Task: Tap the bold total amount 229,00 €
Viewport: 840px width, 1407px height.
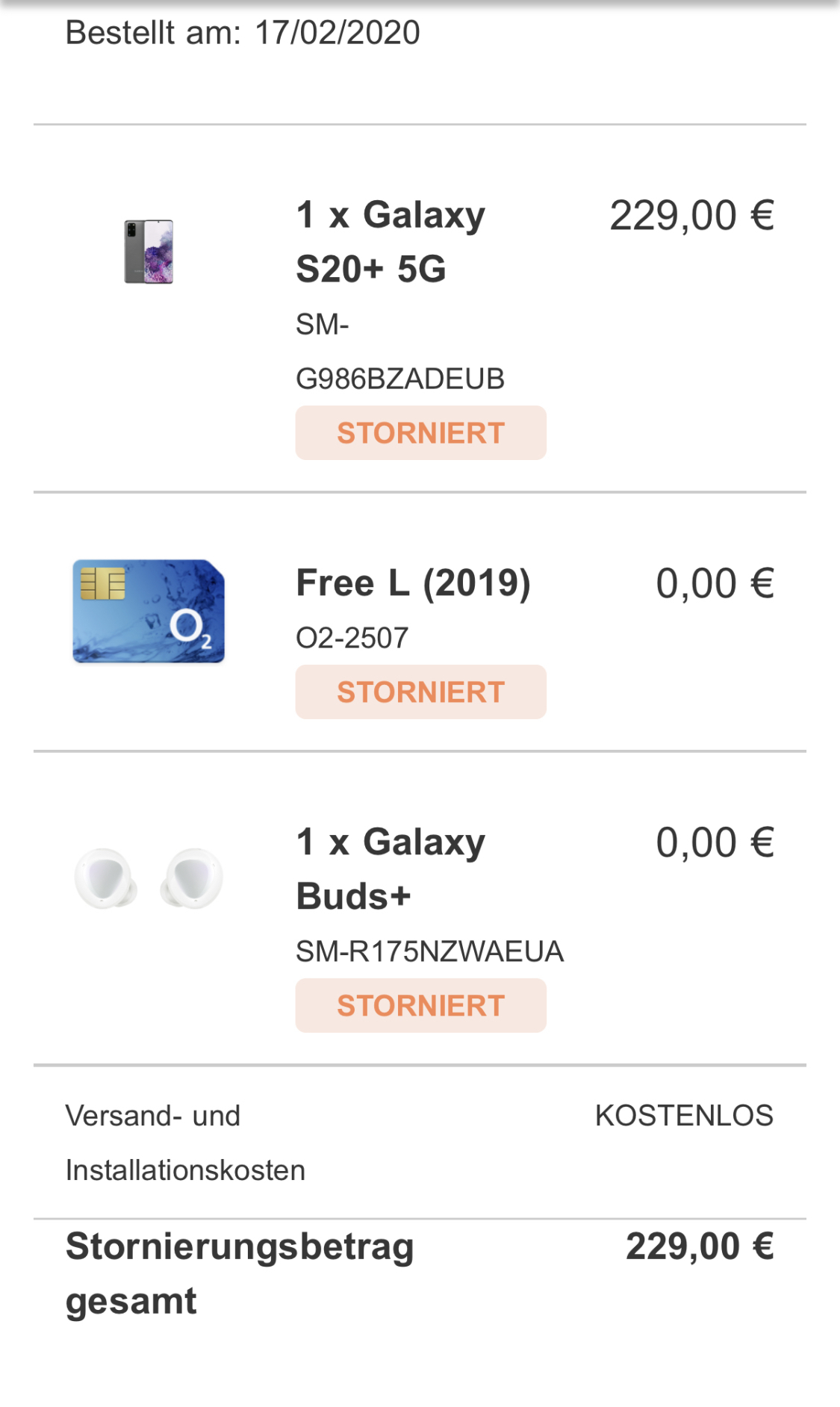Action: point(700,1246)
